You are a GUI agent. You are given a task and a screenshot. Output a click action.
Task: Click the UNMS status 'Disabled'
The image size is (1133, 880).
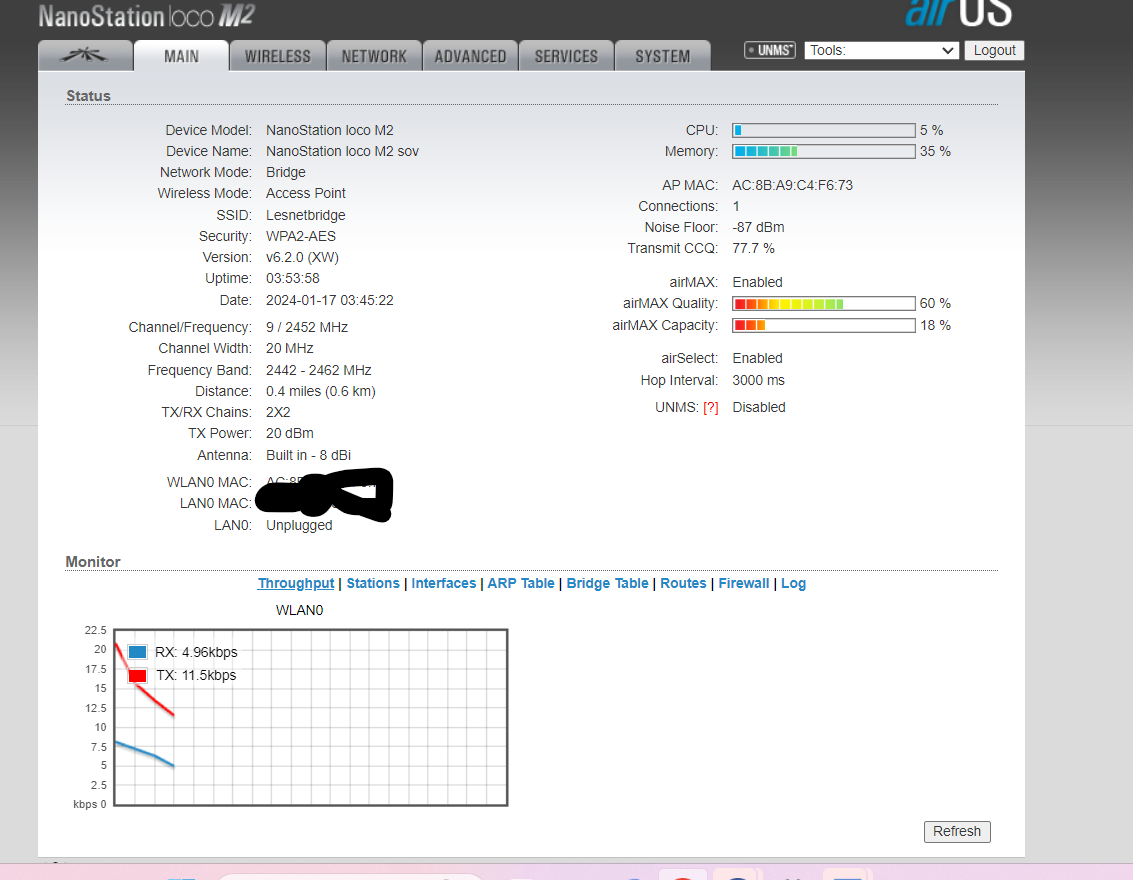click(x=759, y=407)
